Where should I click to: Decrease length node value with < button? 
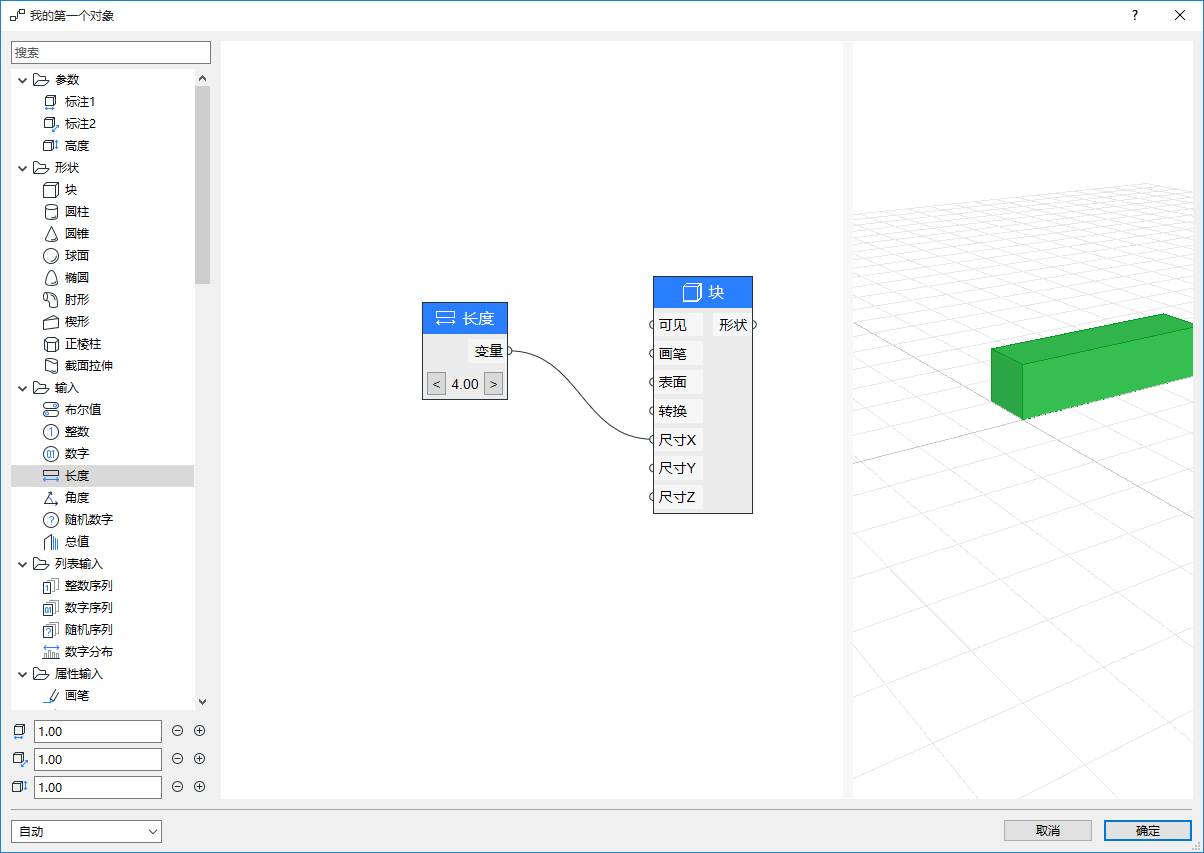pyautogui.click(x=436, y=384)
